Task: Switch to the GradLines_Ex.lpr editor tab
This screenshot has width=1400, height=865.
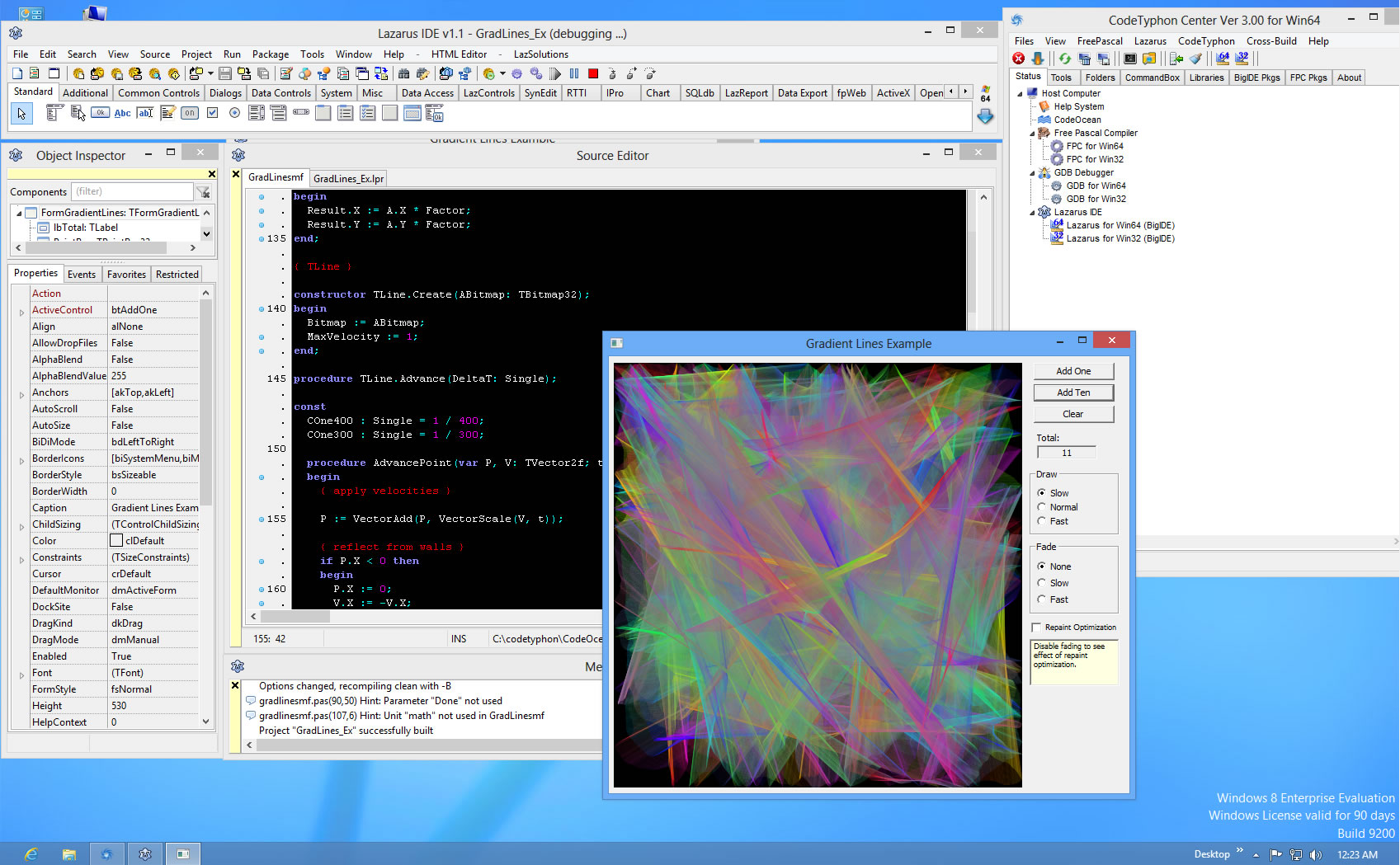Action: click(349, 179)
